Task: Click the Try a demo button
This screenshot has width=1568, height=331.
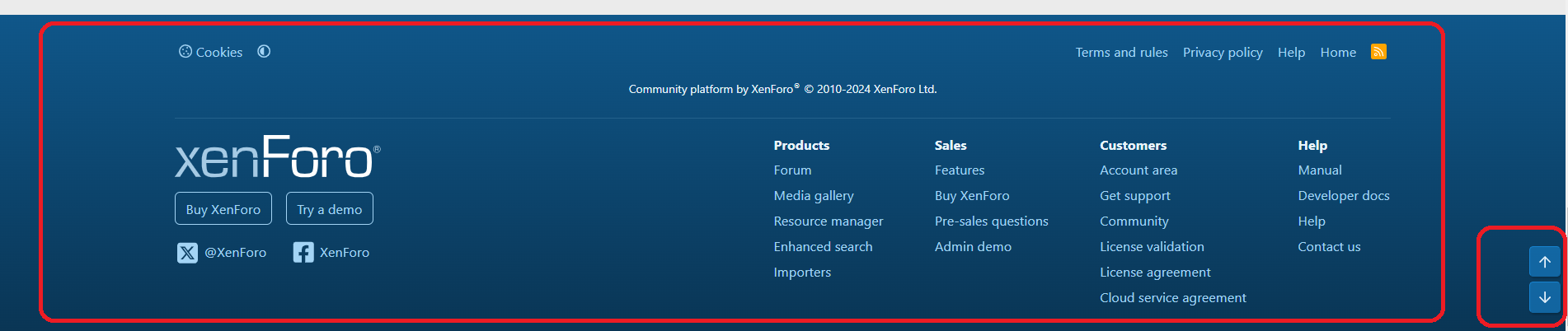Action: tap(330, 208)
